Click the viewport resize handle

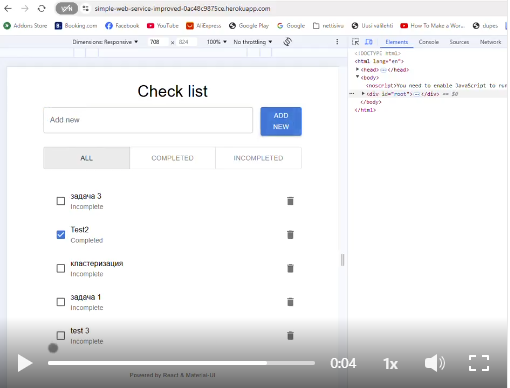coord(342,260)
